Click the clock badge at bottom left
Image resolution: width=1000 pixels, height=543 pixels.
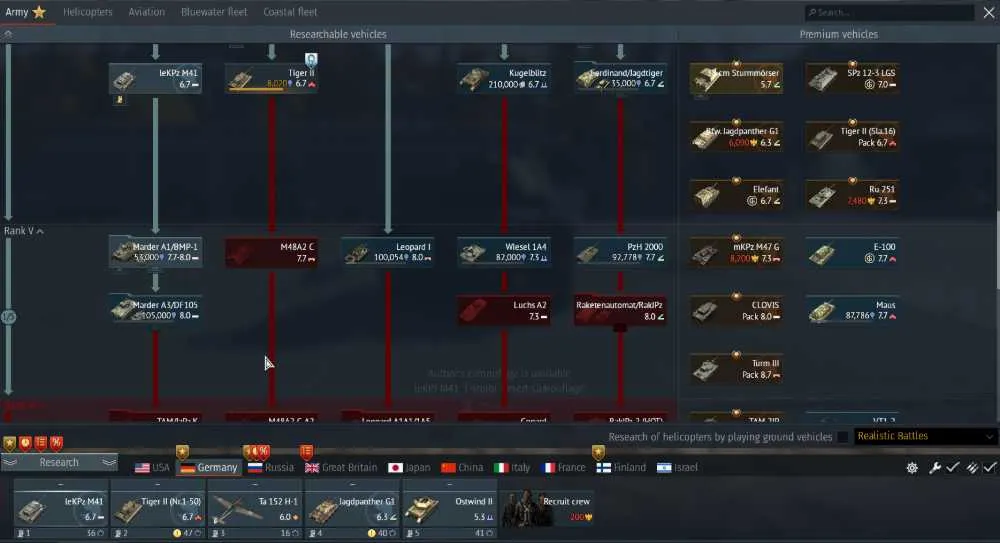(x=25, y=442)
